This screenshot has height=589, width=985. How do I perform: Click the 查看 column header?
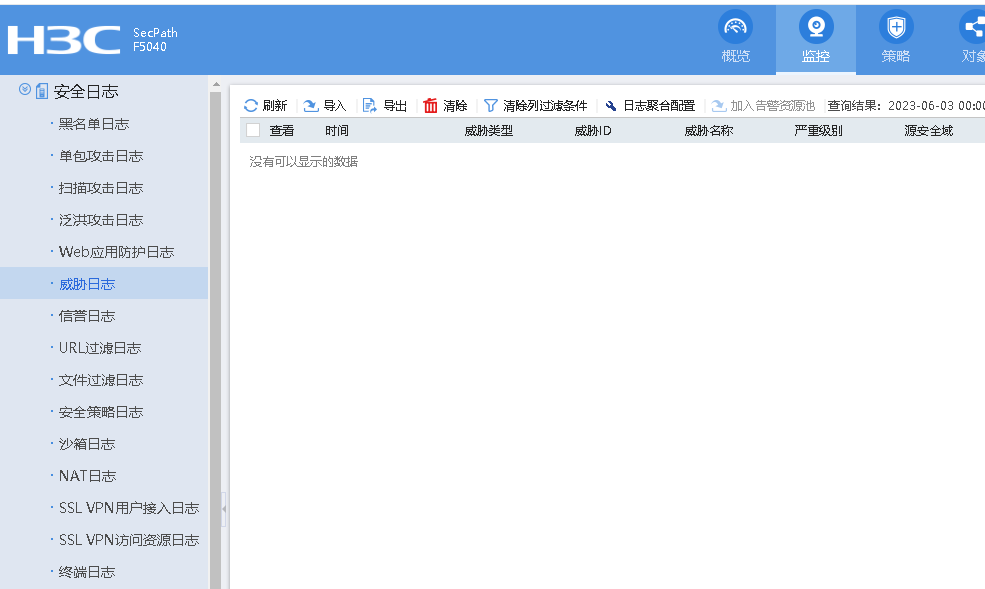[281, 131]
